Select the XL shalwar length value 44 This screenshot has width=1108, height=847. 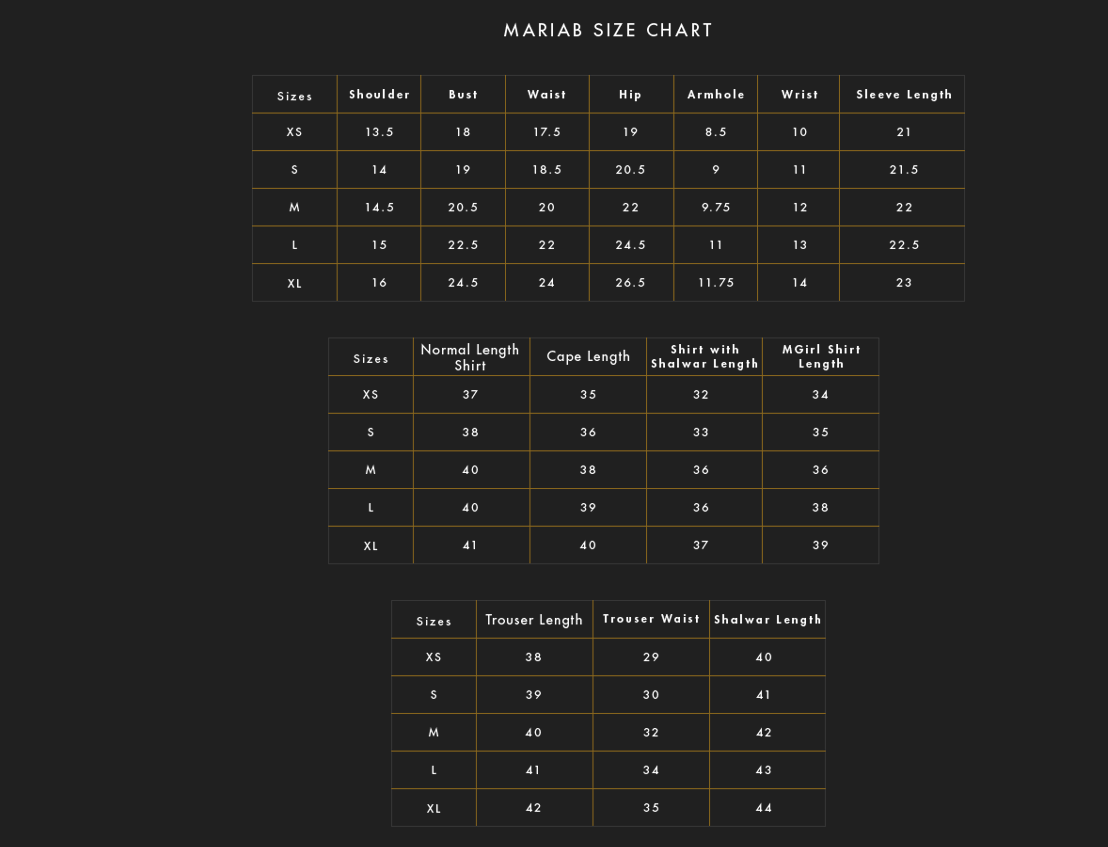pos(764,808)
